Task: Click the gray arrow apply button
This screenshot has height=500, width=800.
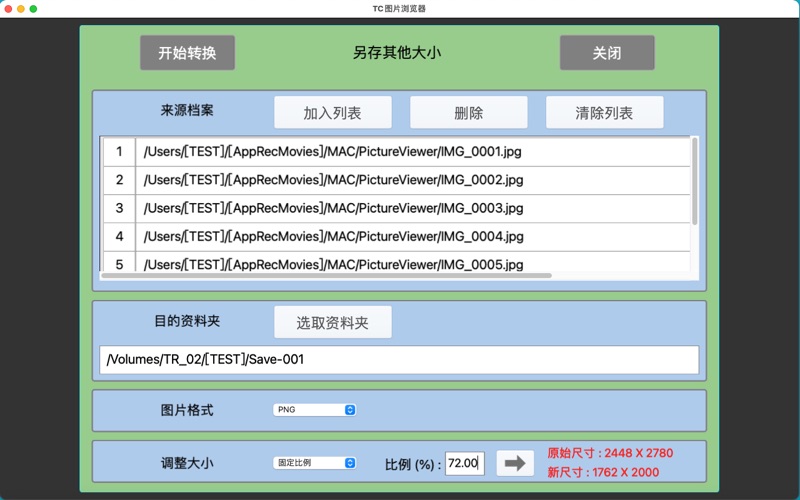Action: (515, 463)
